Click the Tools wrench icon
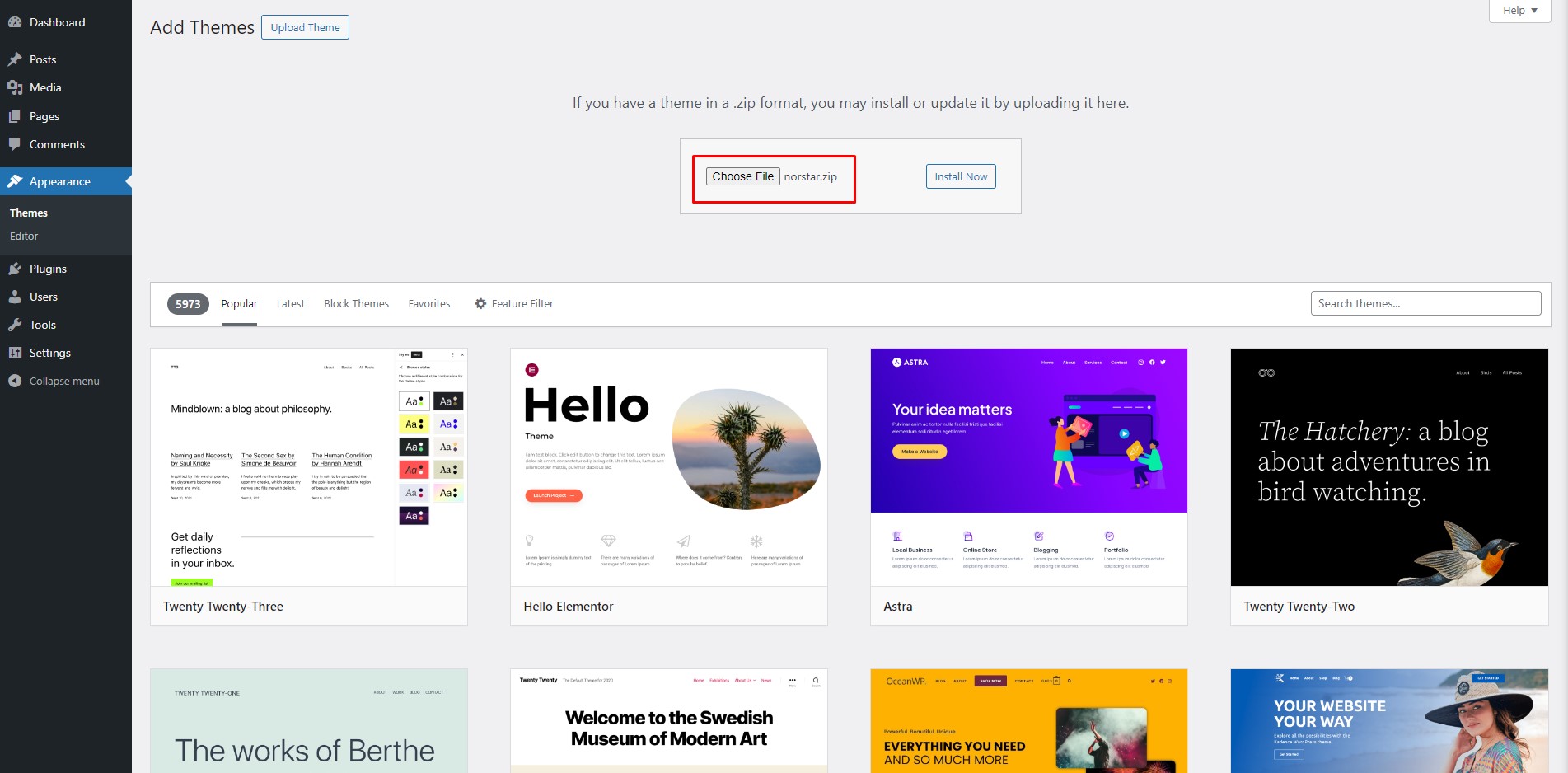 (x=15, y=325)
